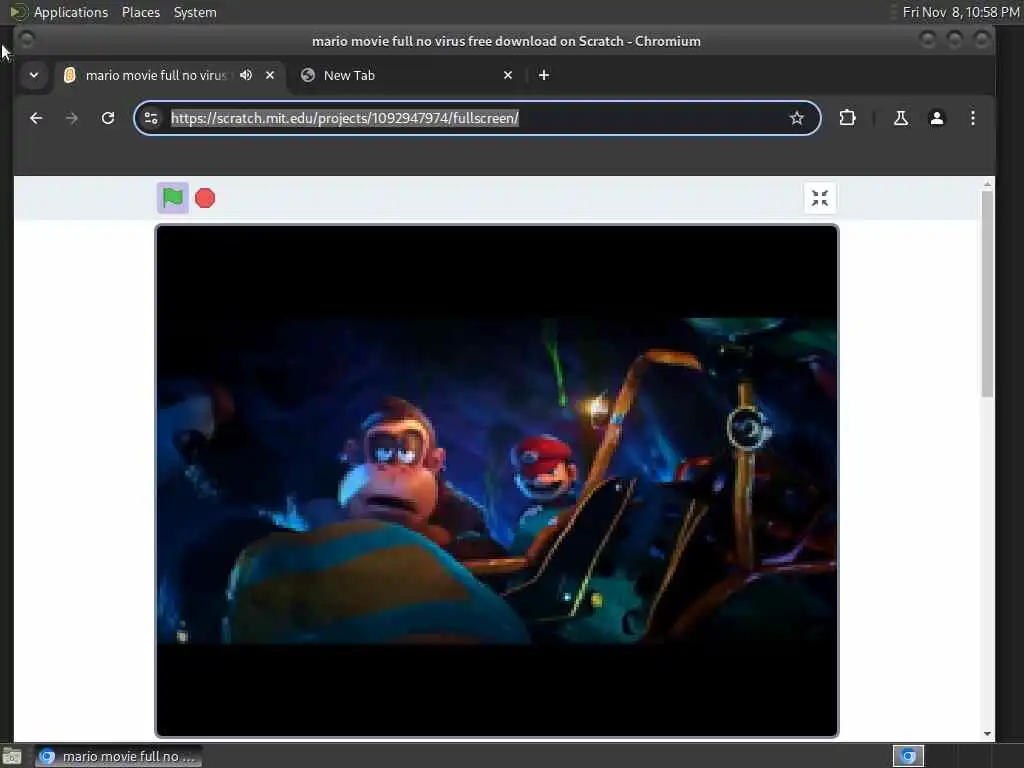Click the scrollbar down arrow

(x=987, y=733)
